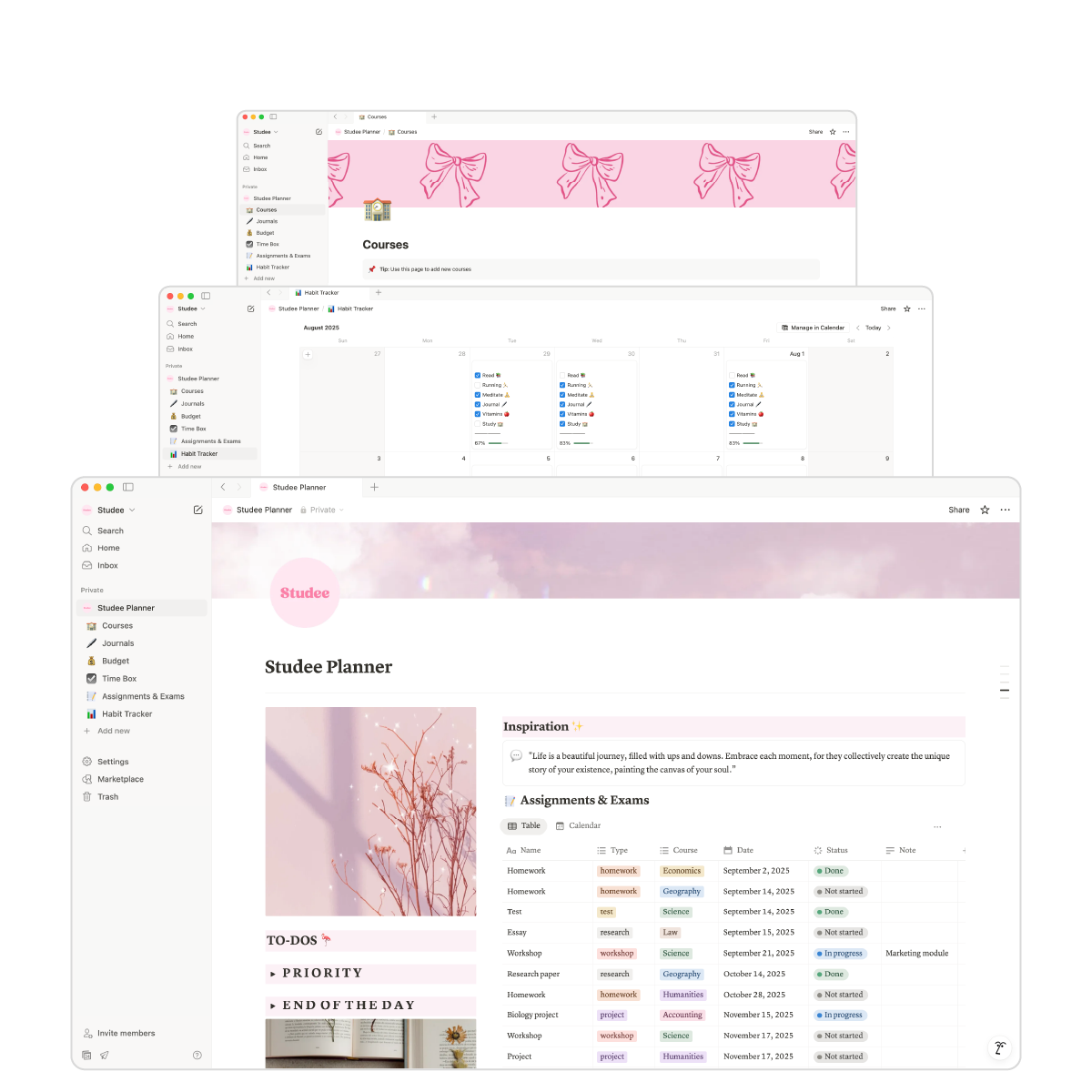Open the Habit Tracker page in front sidebar
The height and width of the screenshot is (1092, 1092).
point(126,714)
